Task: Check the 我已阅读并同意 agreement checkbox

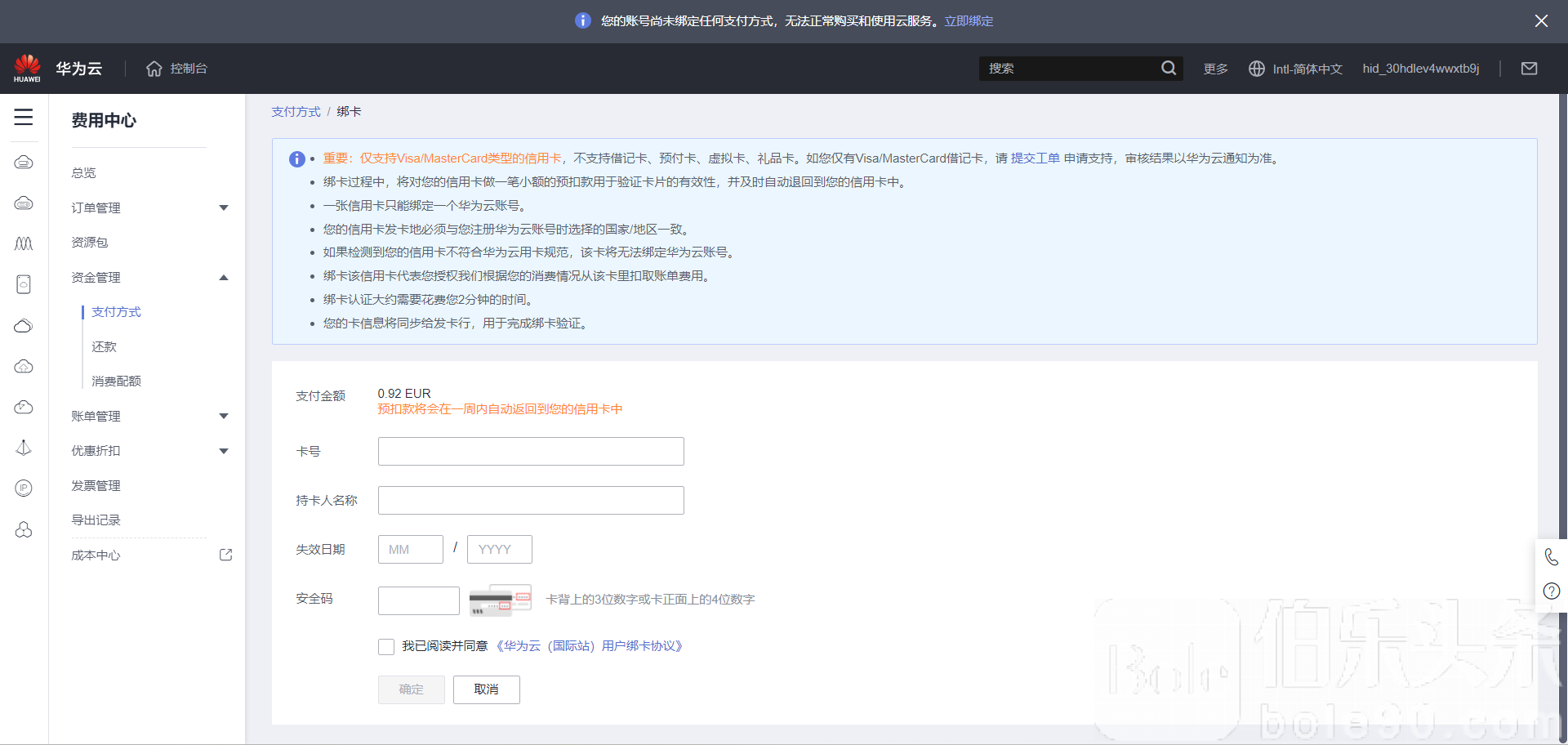Action: pos(386,647)
